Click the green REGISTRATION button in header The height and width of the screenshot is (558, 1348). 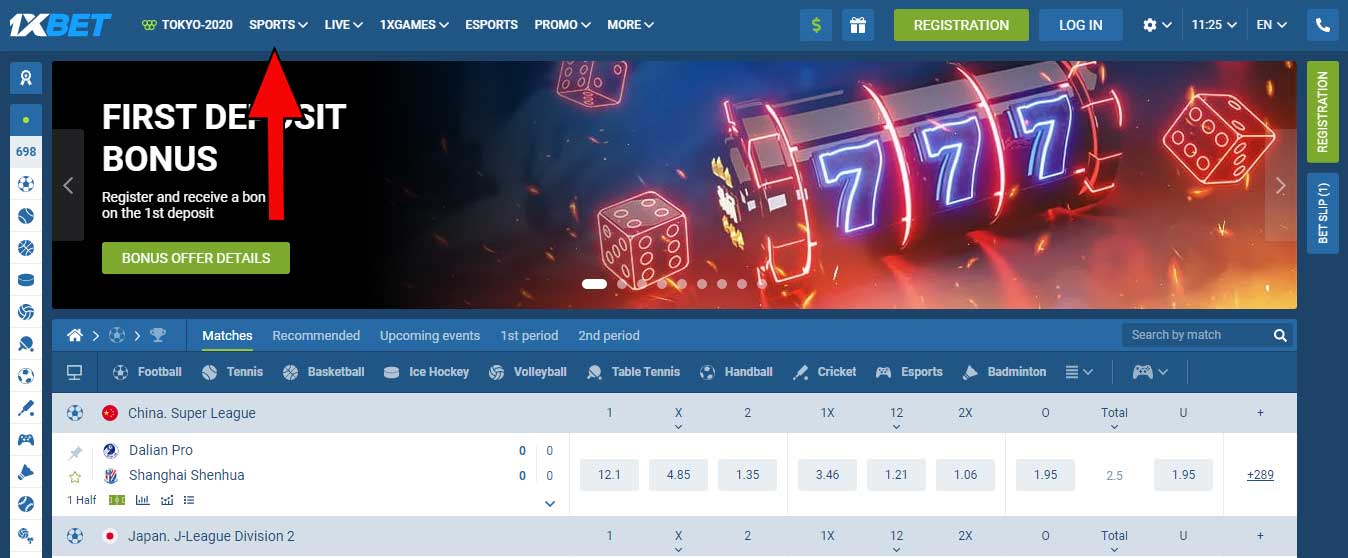[961, 25]
